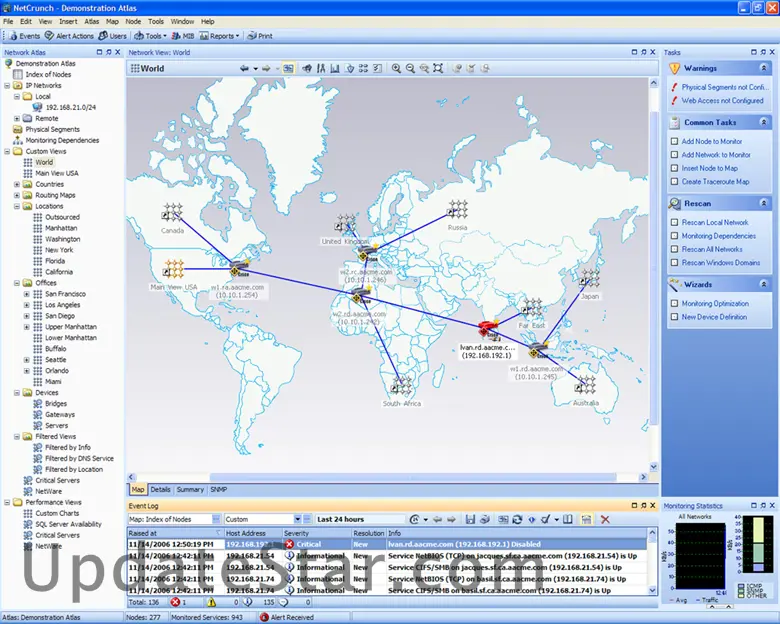This screenshot has width=780, height=624.
Task: Open the Events toolbar button
Action: coord(24,36)
